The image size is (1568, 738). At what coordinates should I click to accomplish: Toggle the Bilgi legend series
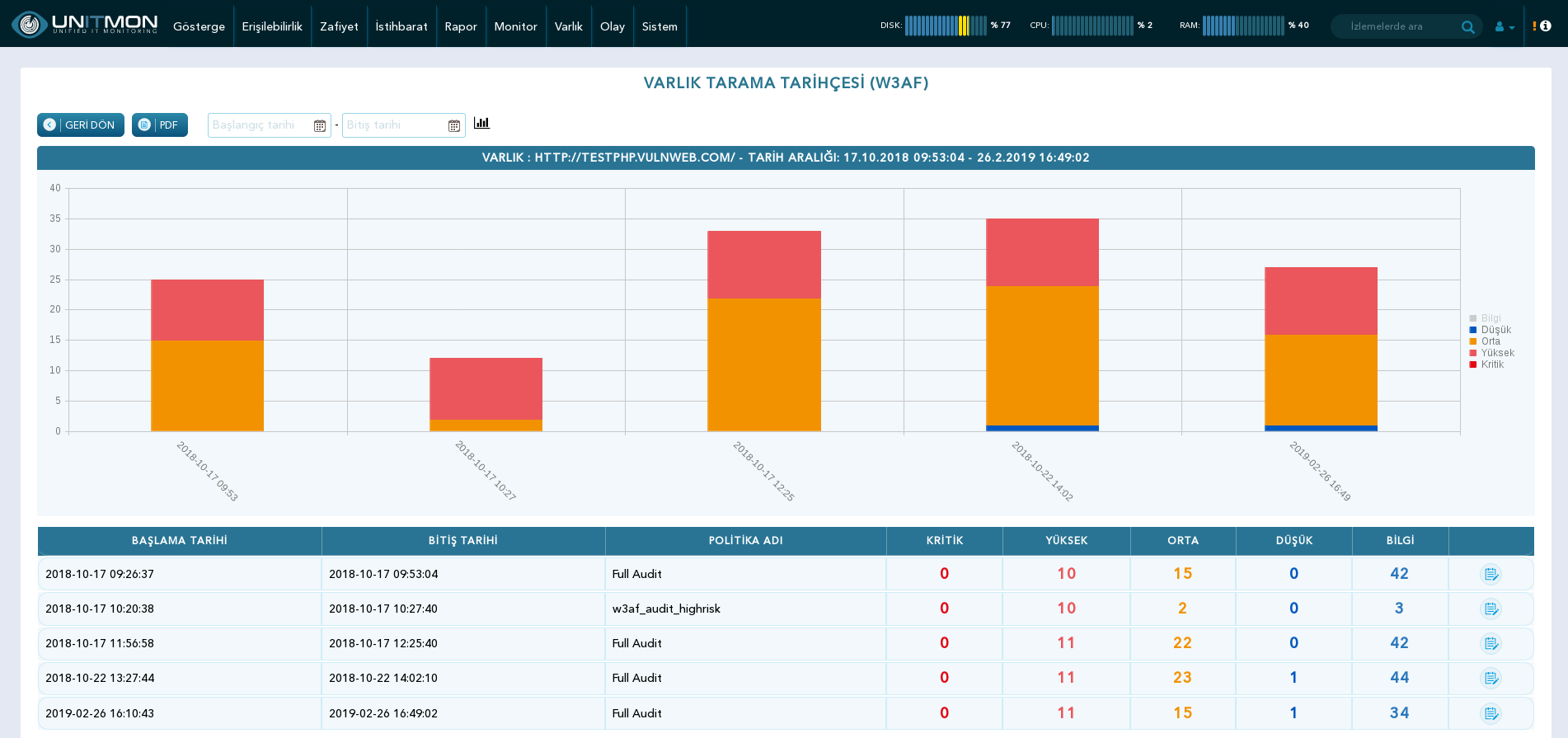click(x=1486, y=318)
